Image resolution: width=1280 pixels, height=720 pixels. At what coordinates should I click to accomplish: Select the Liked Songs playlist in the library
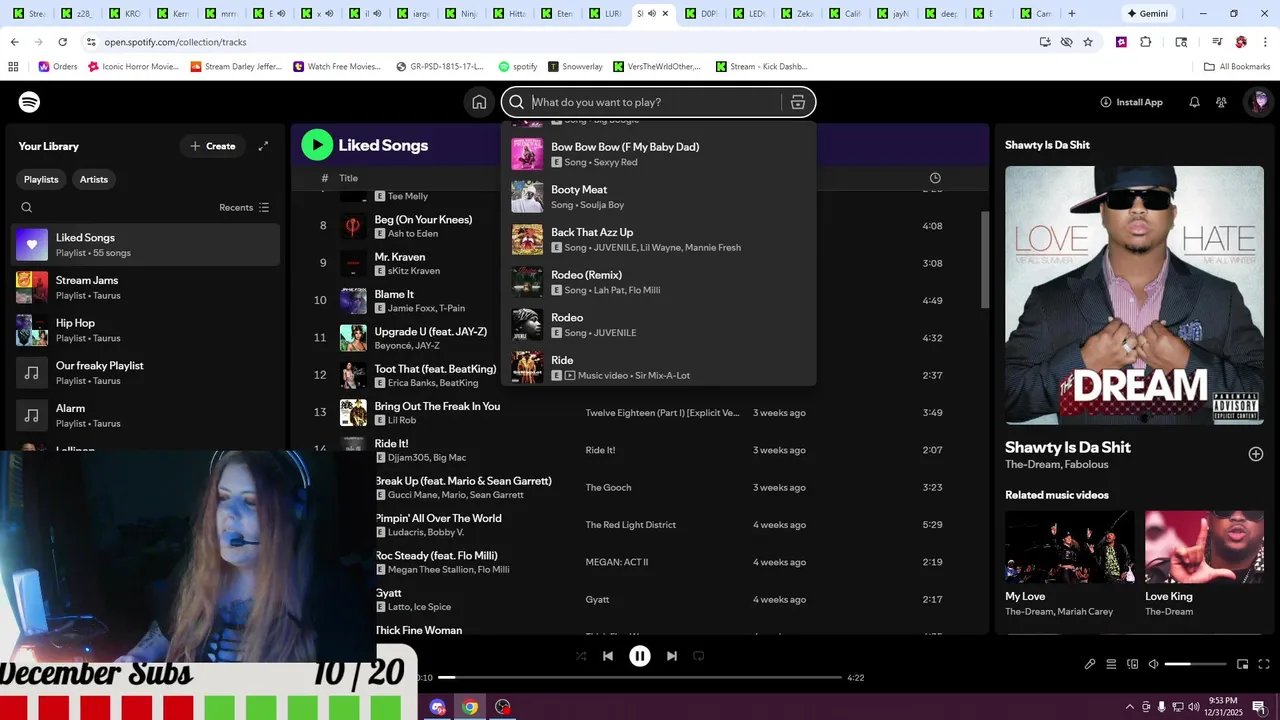point(145,245)
